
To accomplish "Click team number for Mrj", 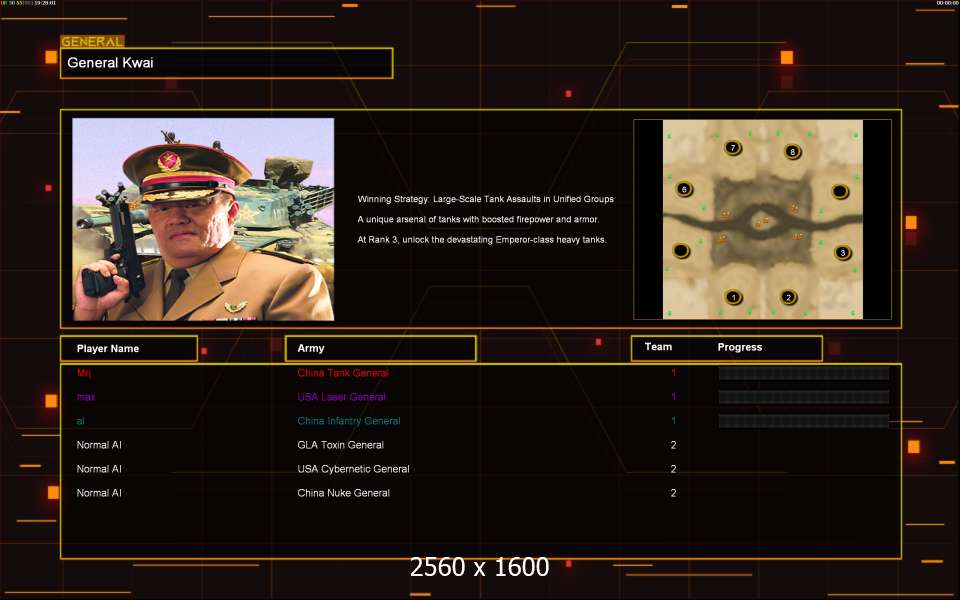I will [x=673, y=373].
